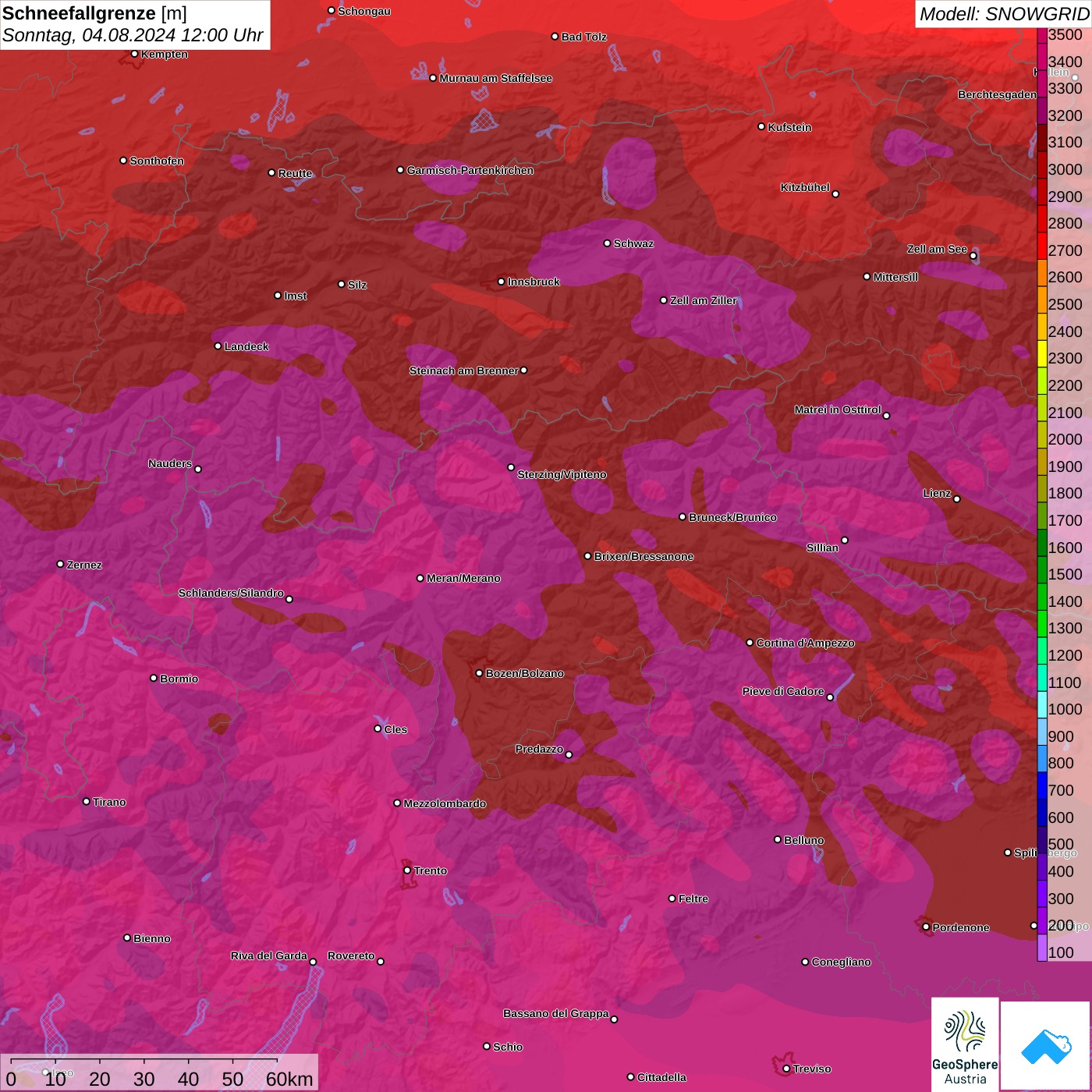This screenshot has height=1092, width=1092.
Task: Select the Bad Tölz marker dot
Action: tap(555, 37)
